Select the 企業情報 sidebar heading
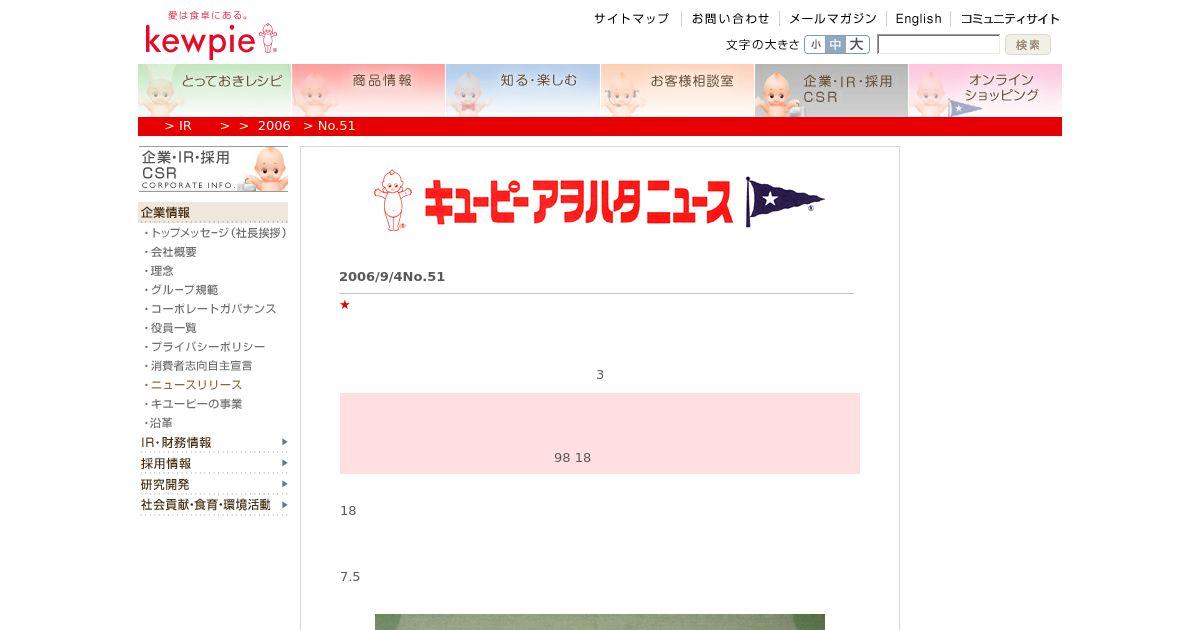The width and height of the screenshot is (1200, 630). [213, 212]
